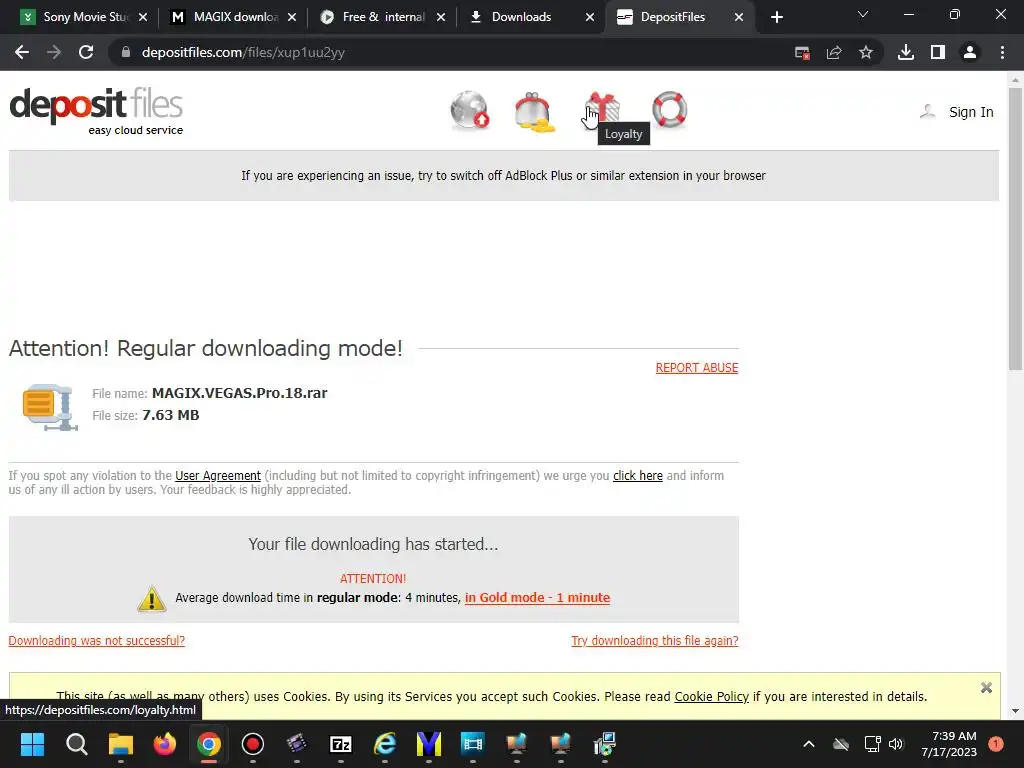Open the globe upload icon

pos(470,110)
